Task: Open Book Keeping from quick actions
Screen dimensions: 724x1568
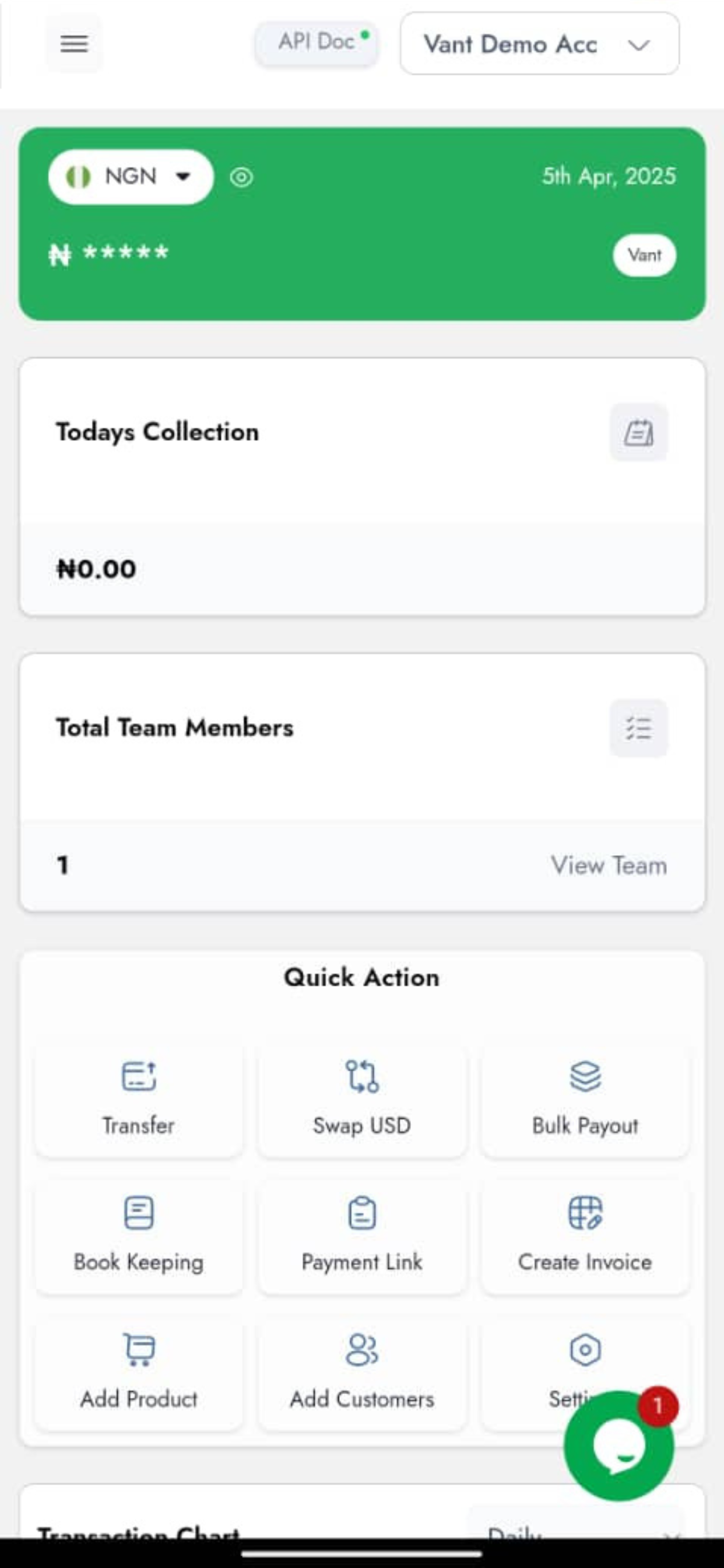Action: click(x=139, y=1235)
